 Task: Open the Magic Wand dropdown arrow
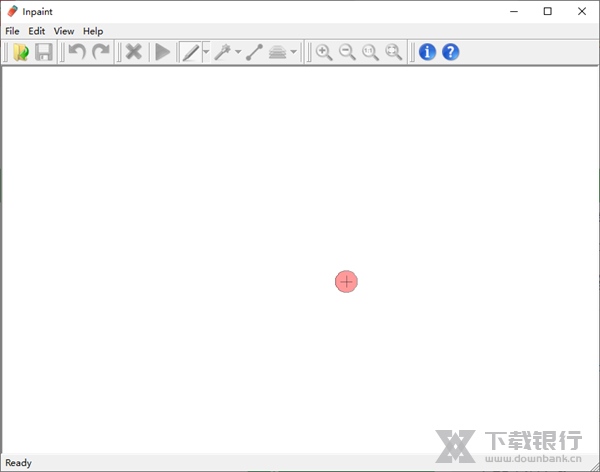[238, 52]
